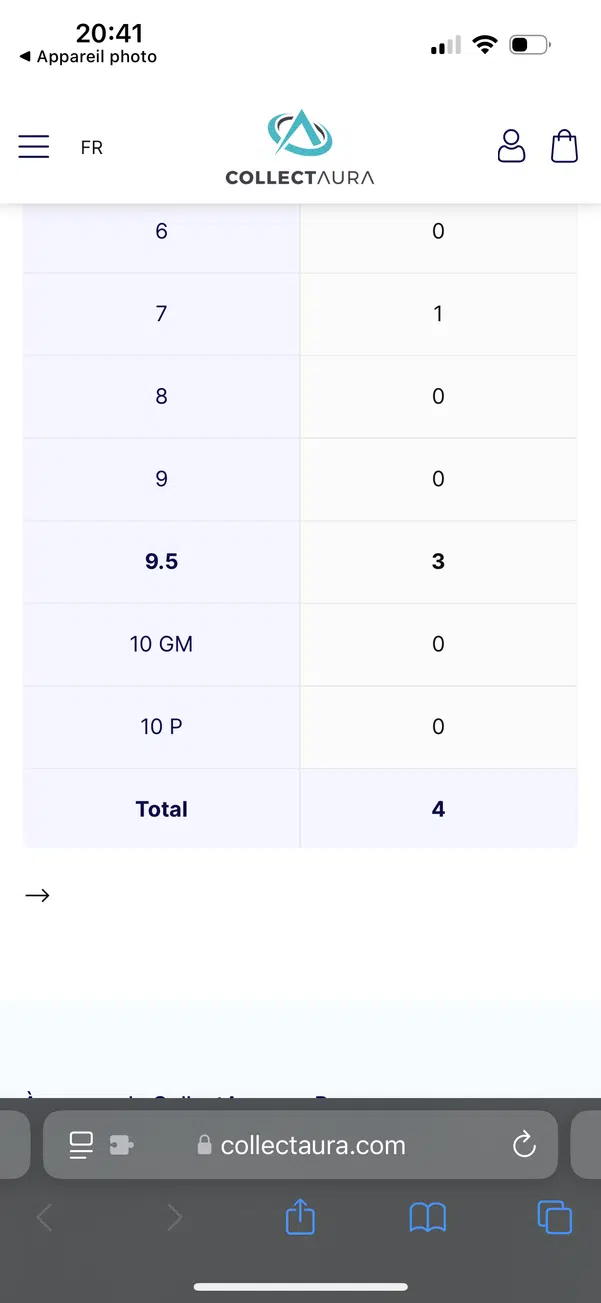Tap the CollectAura logo

click(300, 148)
